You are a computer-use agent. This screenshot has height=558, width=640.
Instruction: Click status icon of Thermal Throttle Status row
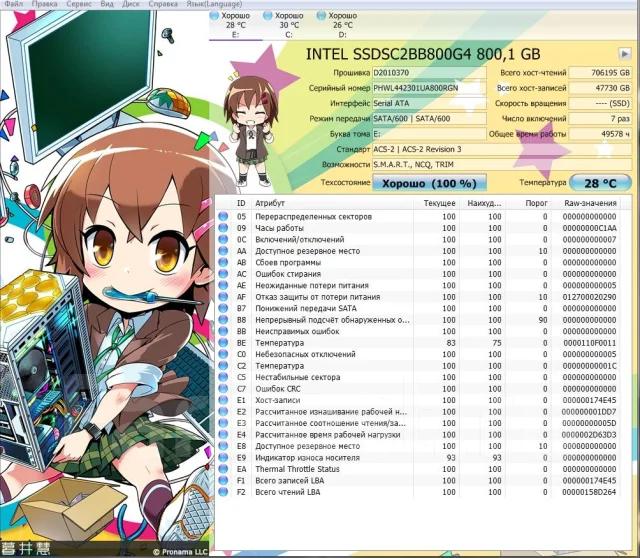(x=223, y=469)
